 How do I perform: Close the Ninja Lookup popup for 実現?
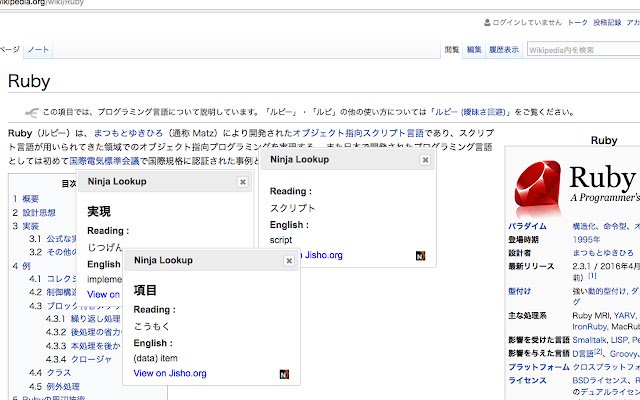[x=242, y=182]
